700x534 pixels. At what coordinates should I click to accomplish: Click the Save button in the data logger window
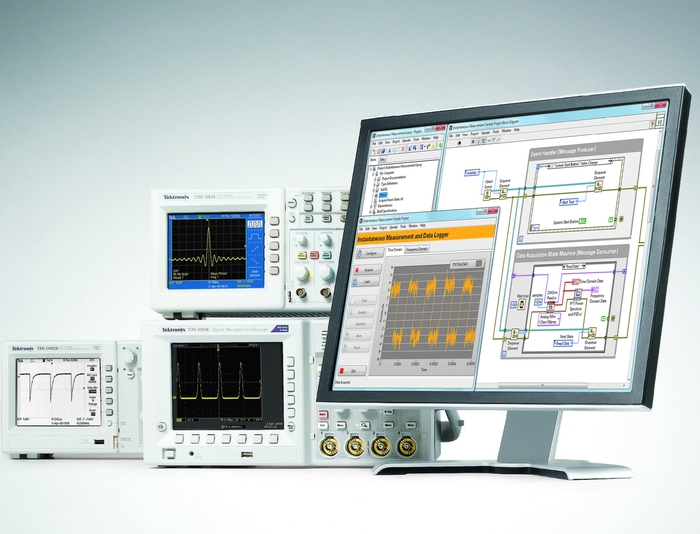(x=358, y=335)
